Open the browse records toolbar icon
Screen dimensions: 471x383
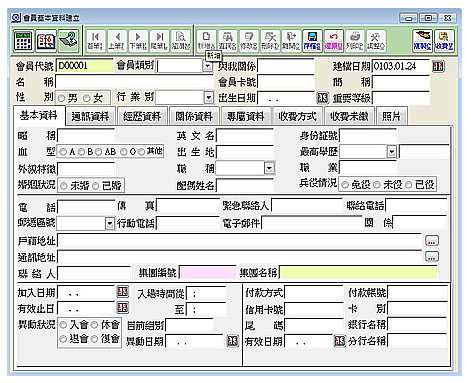pyautogui.click(x=180, y=41)
